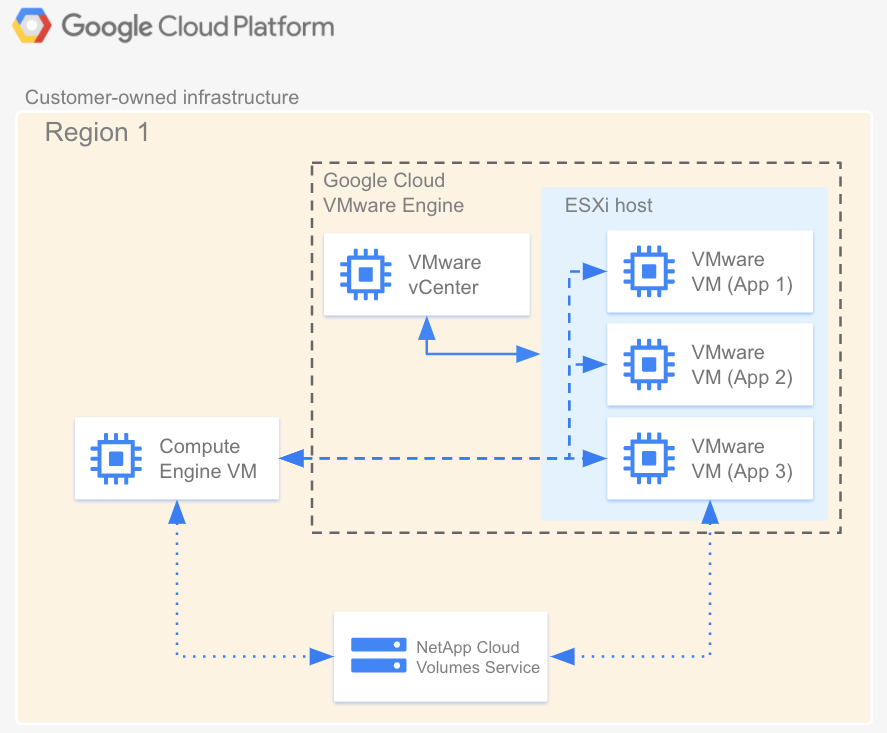The image size is (887, 733).
Task: Click the VMware VM (App 1) icon
Action: tap(647, 271)
